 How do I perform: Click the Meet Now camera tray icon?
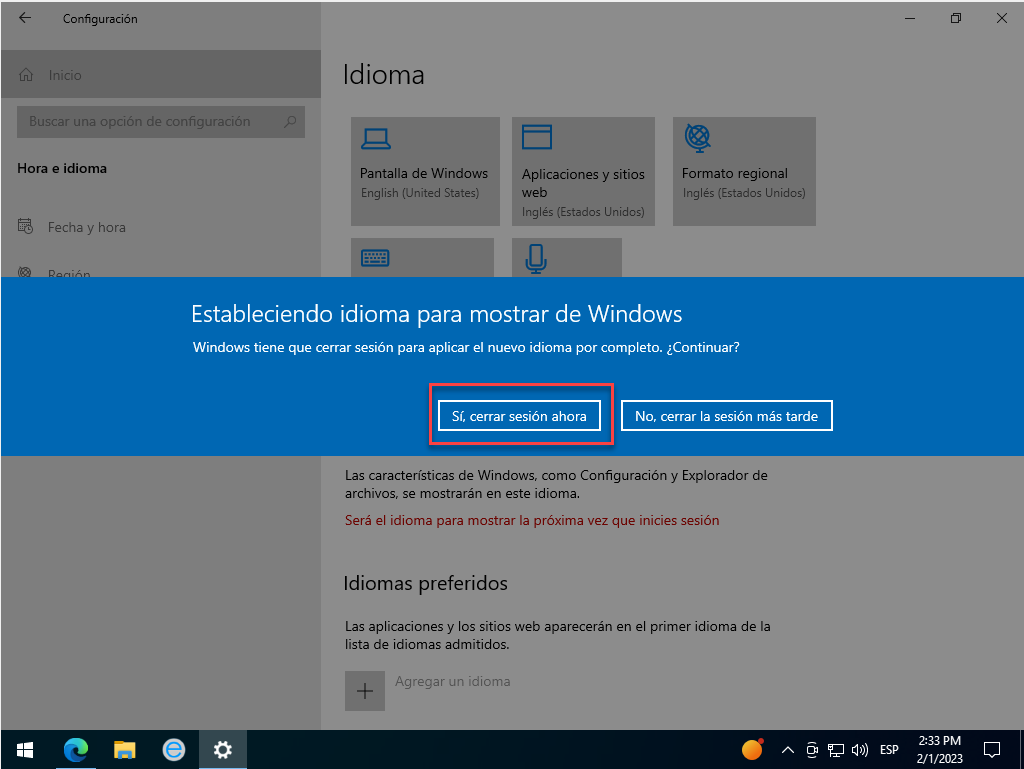[812, 750]
